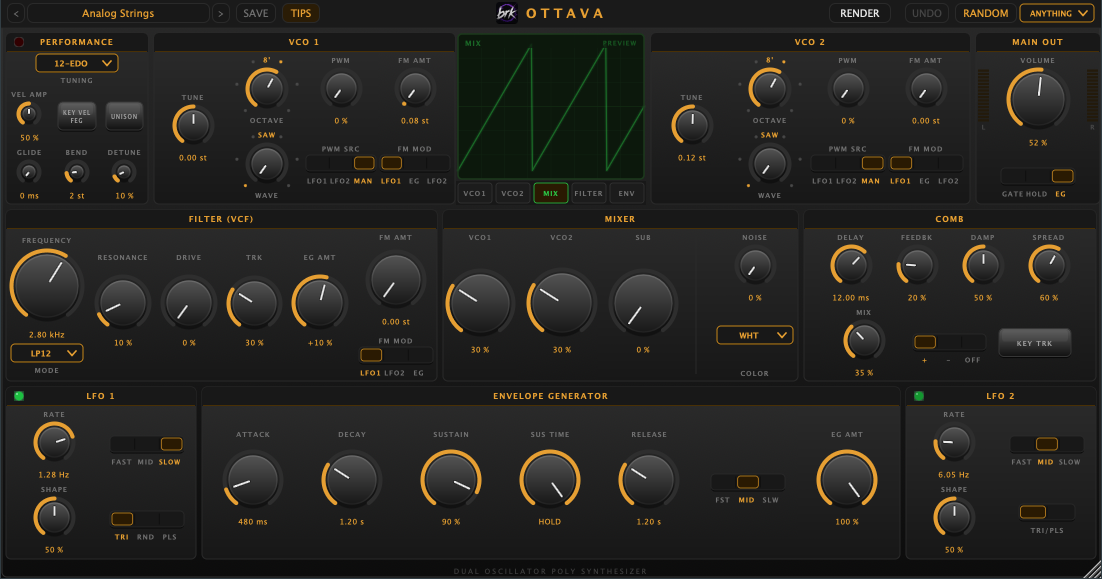Click the VCO 1 PWM SRC switch

tap(340, 163)
